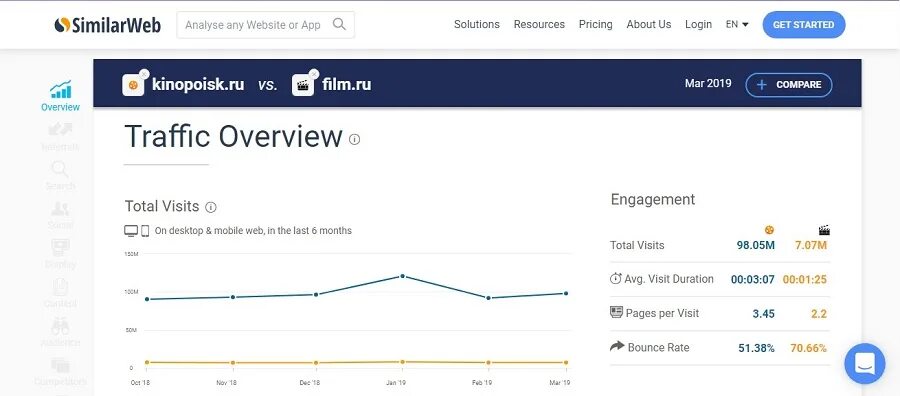Open the Audience sidebar section
This screenshot has height=396, width=900.
[60, 332]
